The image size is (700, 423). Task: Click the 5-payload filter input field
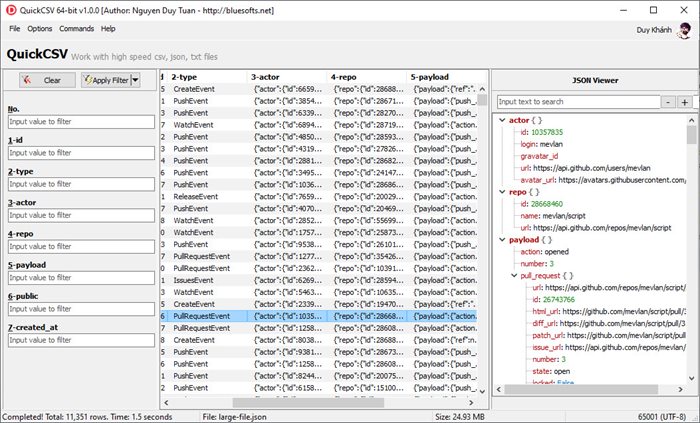(81, 278)
